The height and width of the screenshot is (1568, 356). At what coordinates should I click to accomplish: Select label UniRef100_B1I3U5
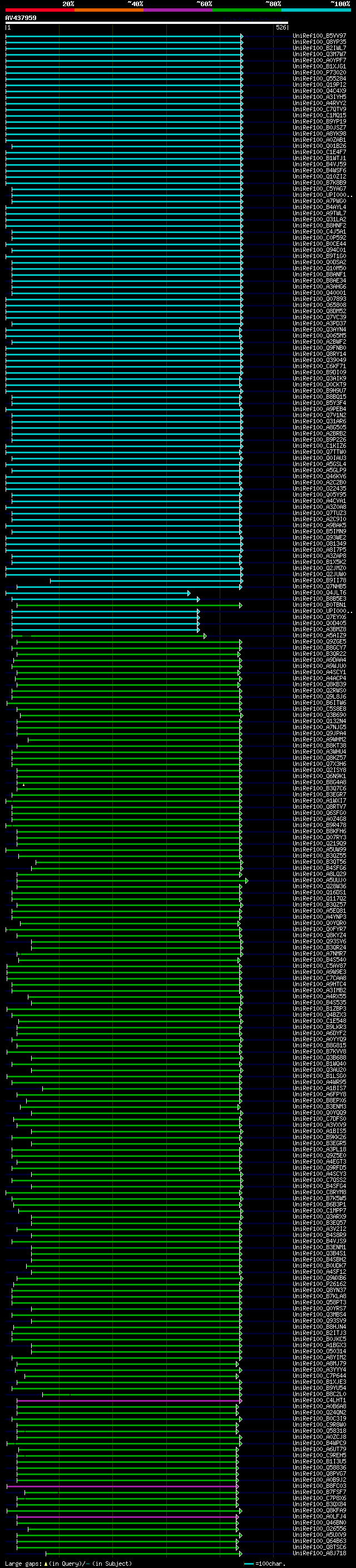[x=319, y=1461]
